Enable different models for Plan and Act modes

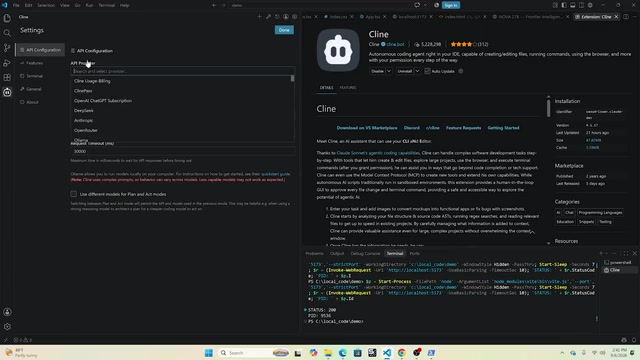[x=73, y=194]
